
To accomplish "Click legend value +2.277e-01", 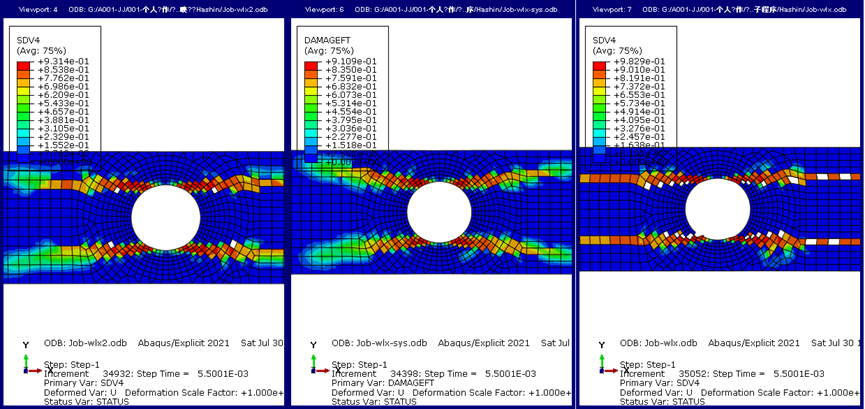I will click(x=350, y=136).
